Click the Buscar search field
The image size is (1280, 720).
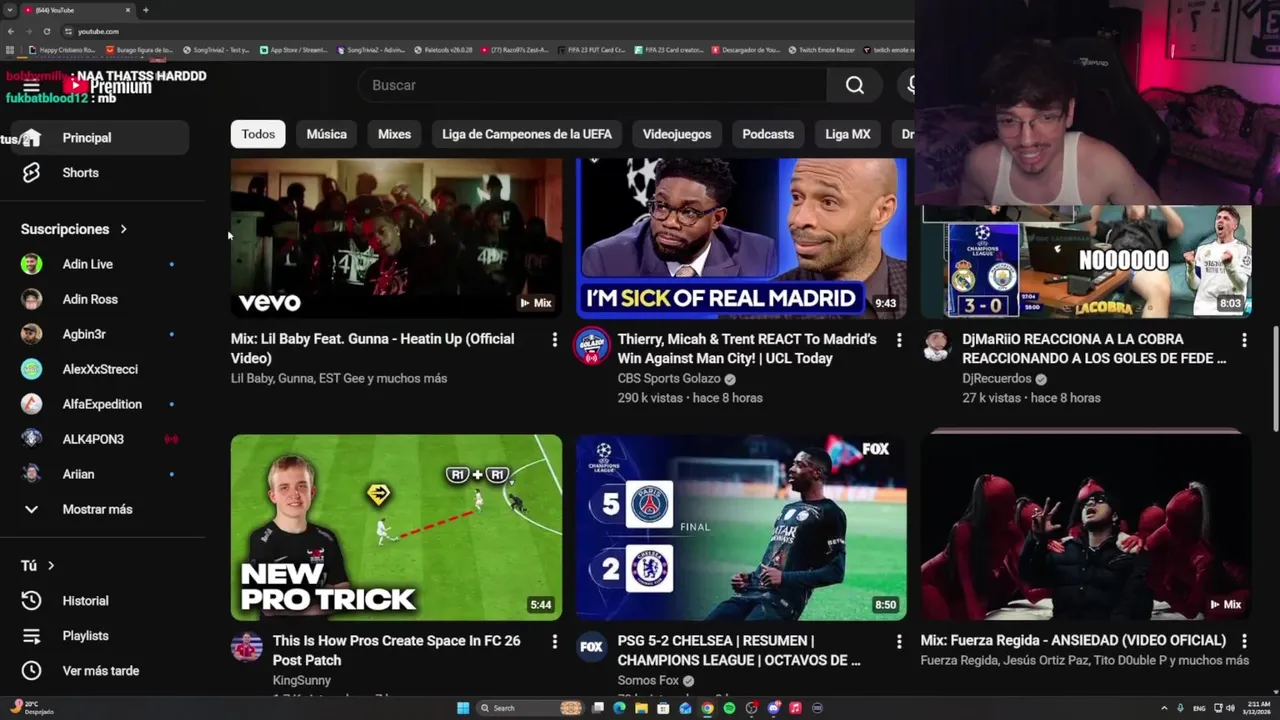(592, 85)
